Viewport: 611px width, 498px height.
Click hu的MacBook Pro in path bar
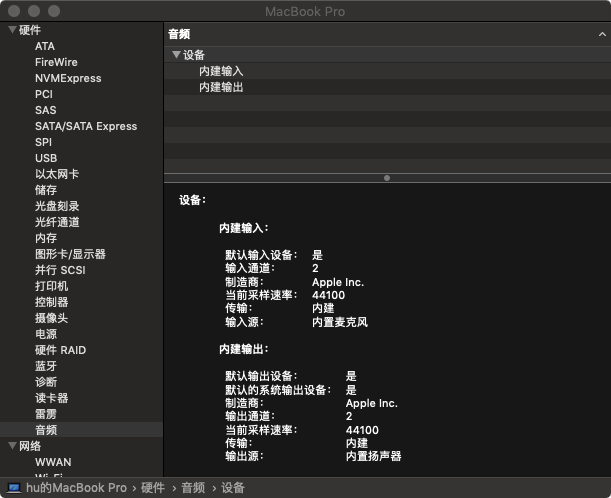click(76, 487)
